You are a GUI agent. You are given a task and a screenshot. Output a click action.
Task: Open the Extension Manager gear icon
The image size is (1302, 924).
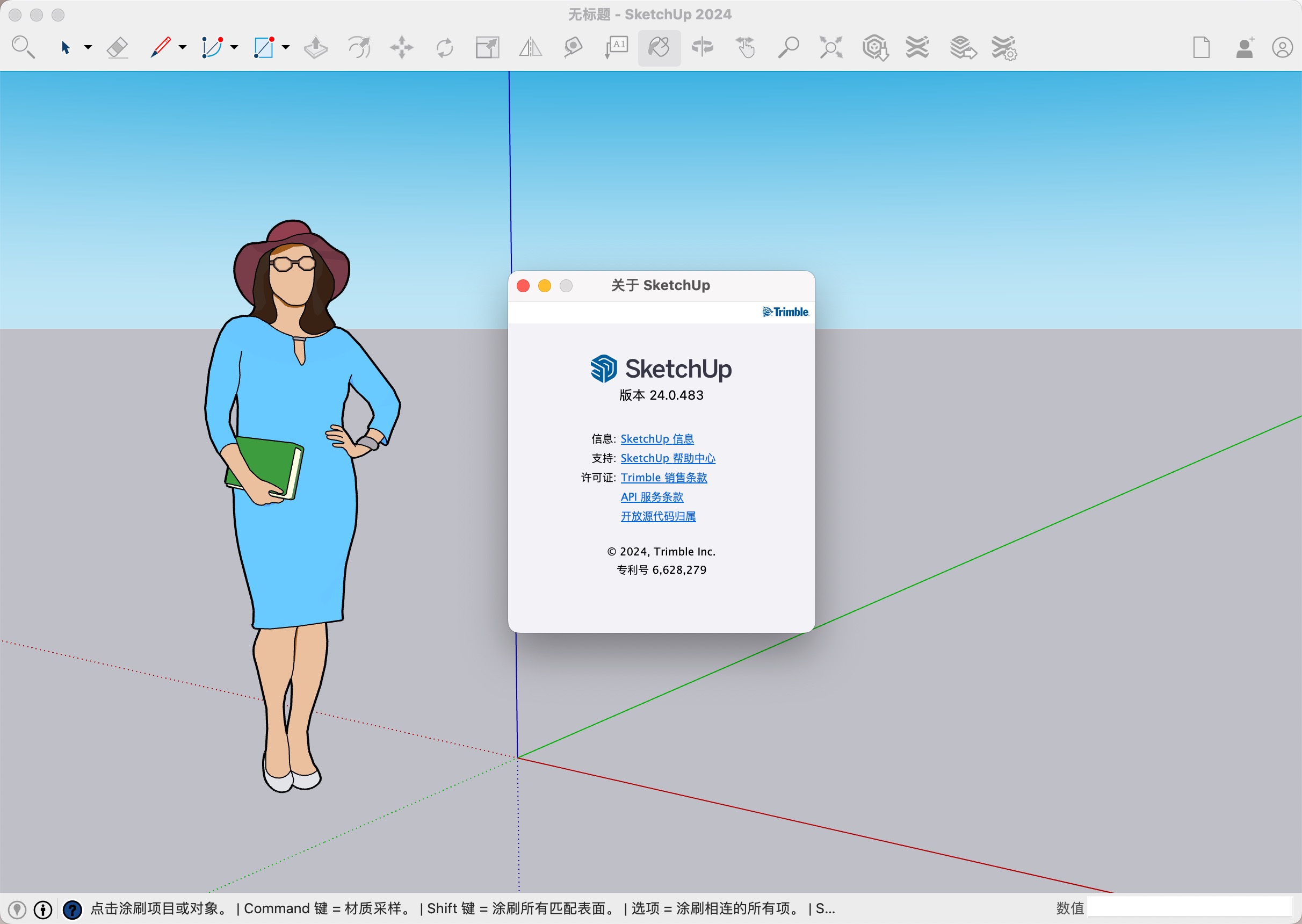pyautogui.click(x=1004, y=48)
